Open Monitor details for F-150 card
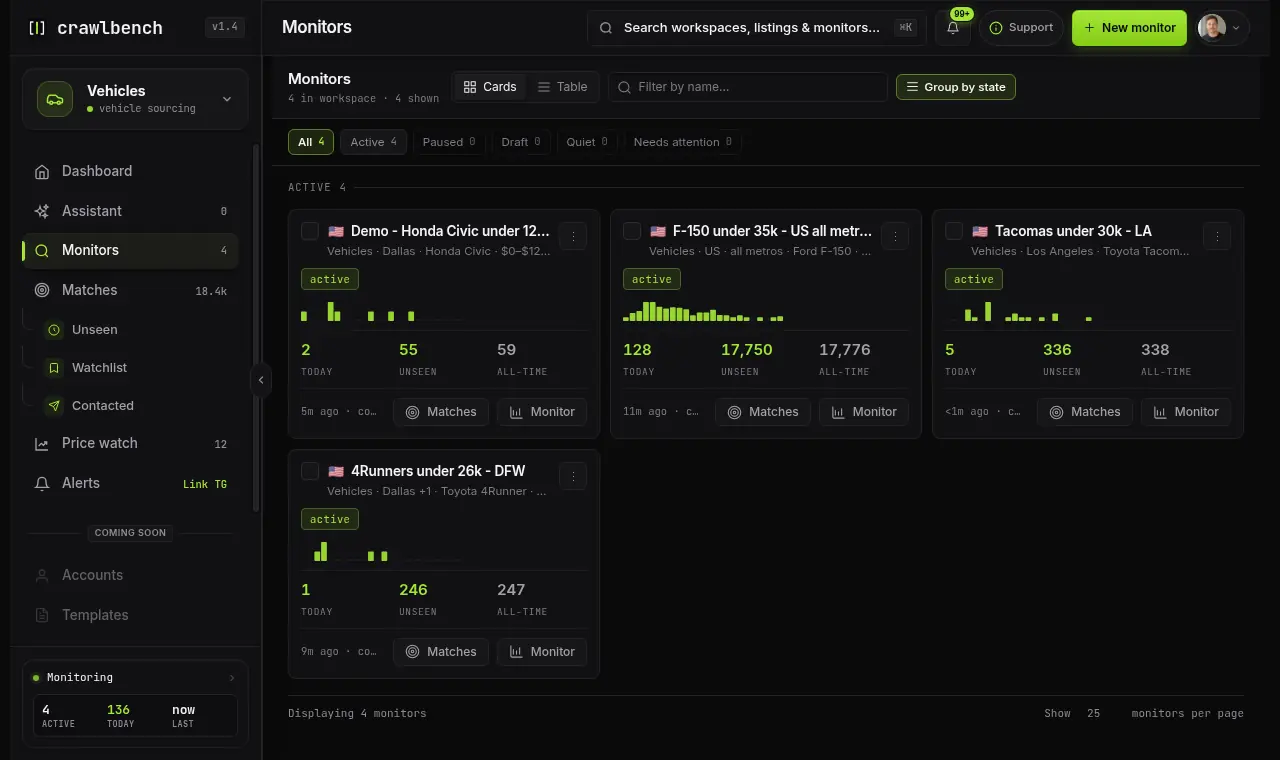 (864, 412)
